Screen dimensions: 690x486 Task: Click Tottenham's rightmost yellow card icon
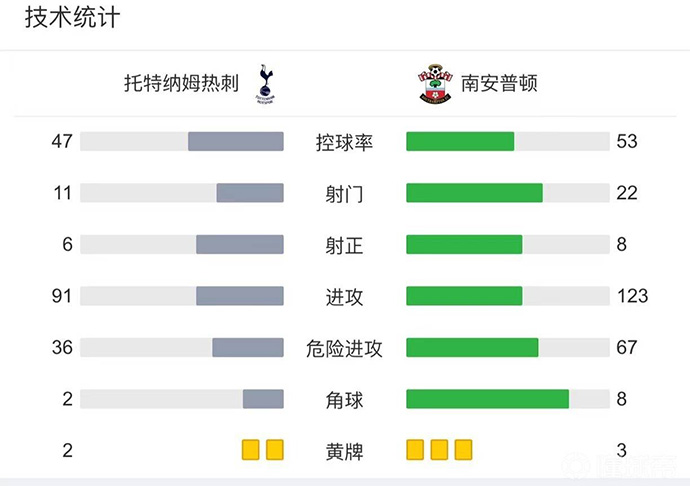275,450
